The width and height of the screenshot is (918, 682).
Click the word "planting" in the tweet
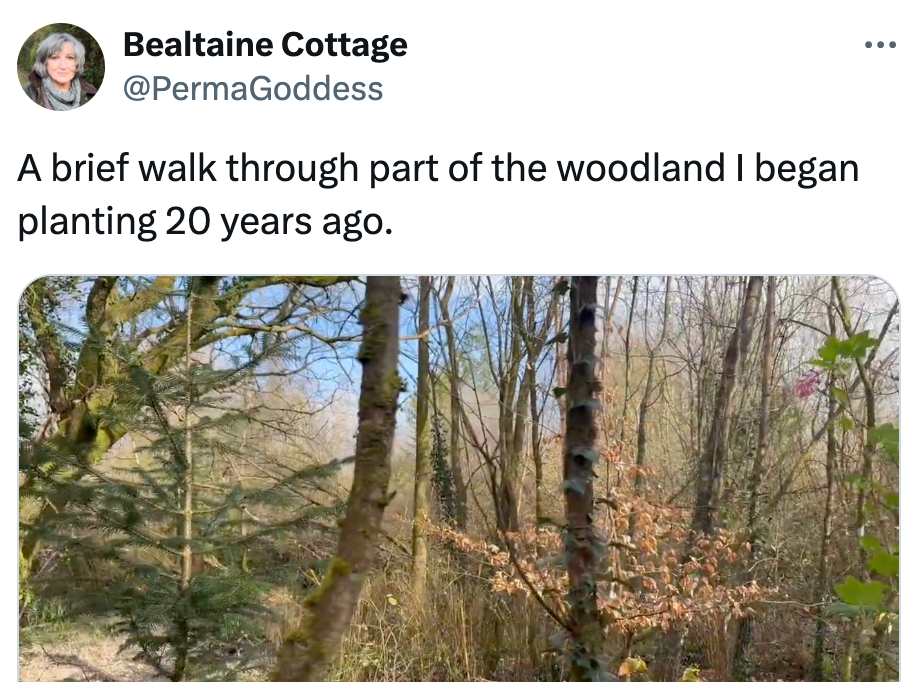pyautogui.click(x=82, y=221)
